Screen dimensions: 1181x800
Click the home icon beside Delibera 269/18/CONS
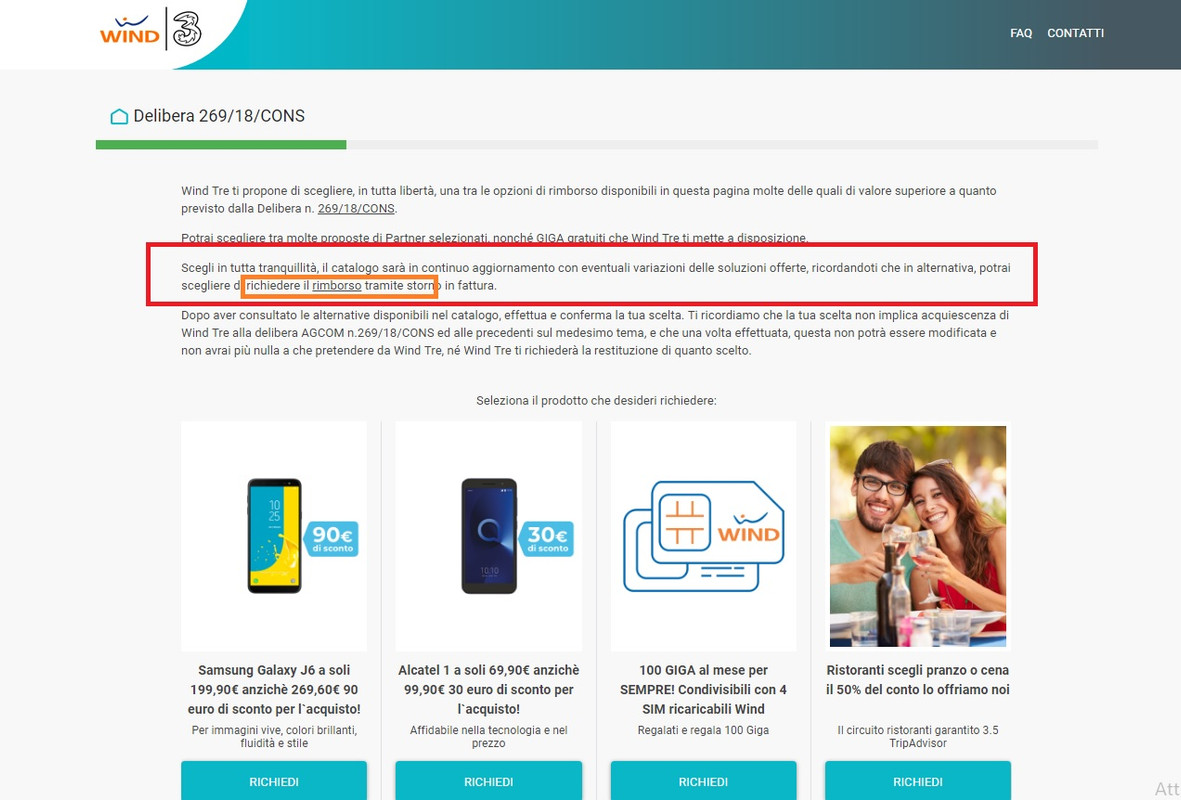tap(119, 116)
